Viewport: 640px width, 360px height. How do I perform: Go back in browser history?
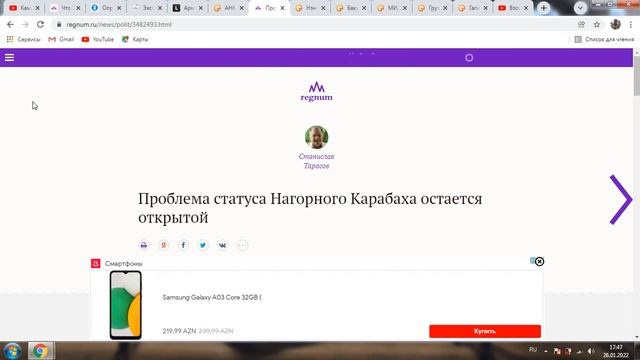tap(10, 24)
